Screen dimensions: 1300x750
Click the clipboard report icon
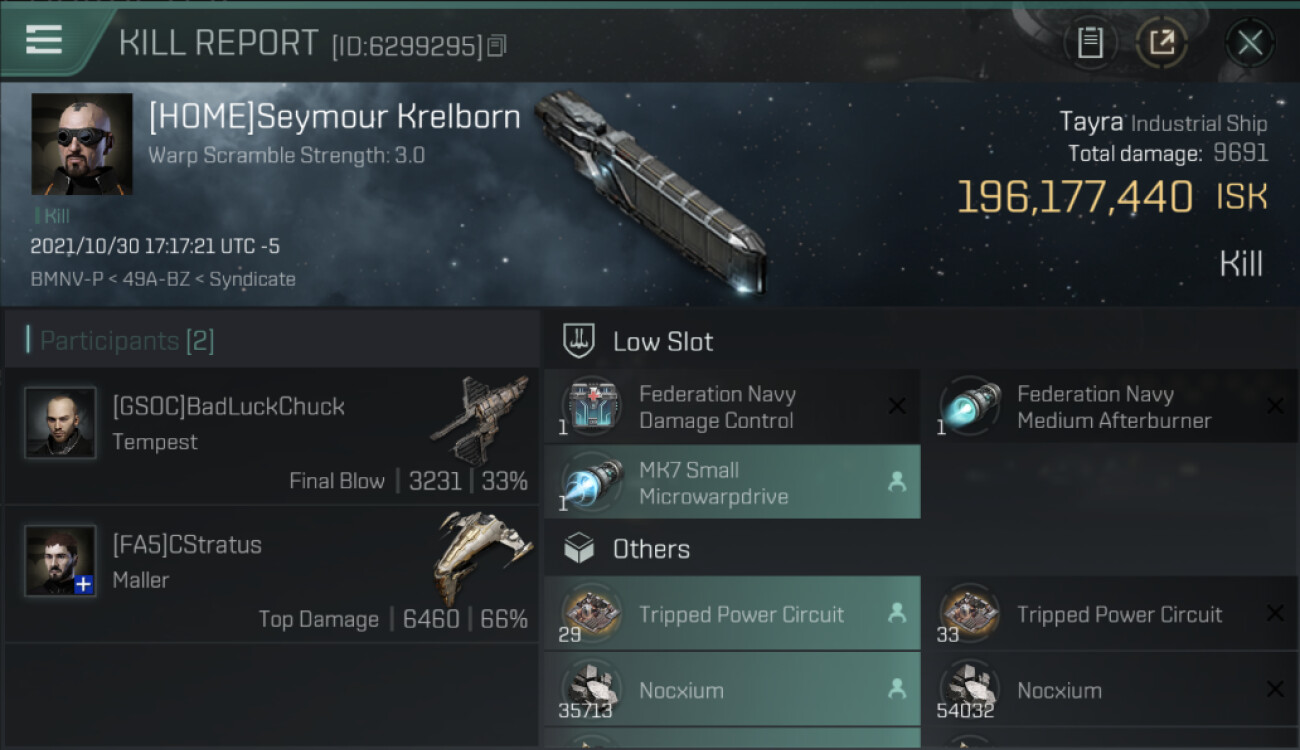[x=1090, y=43]
